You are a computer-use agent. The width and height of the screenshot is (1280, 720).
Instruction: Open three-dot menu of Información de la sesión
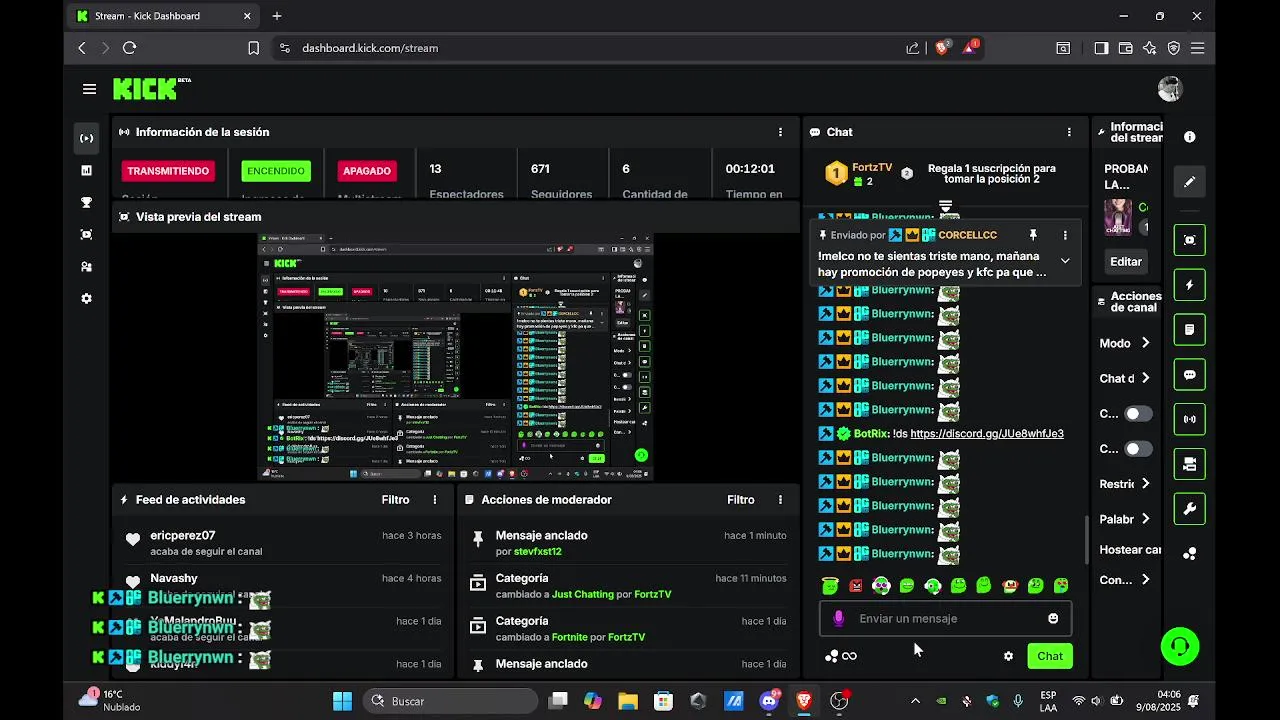click(x=780, y=132)
